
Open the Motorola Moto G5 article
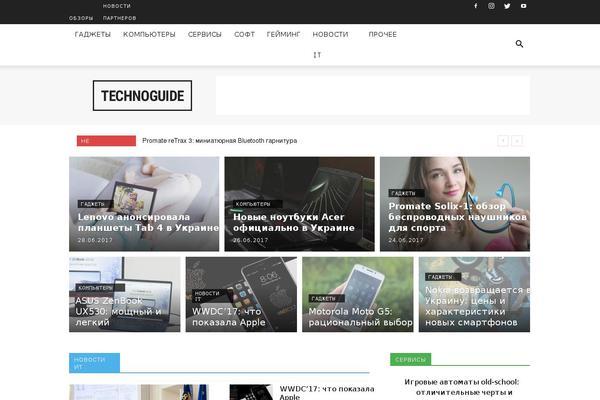tap(358, 294)
